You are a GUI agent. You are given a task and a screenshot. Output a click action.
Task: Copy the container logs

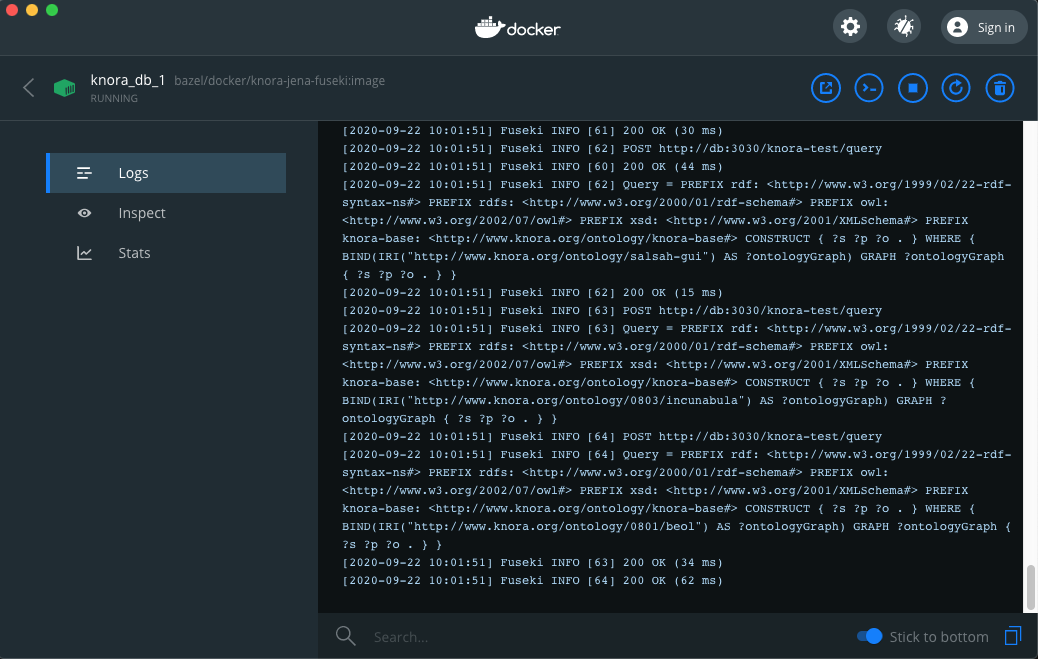pos(1012,636)
